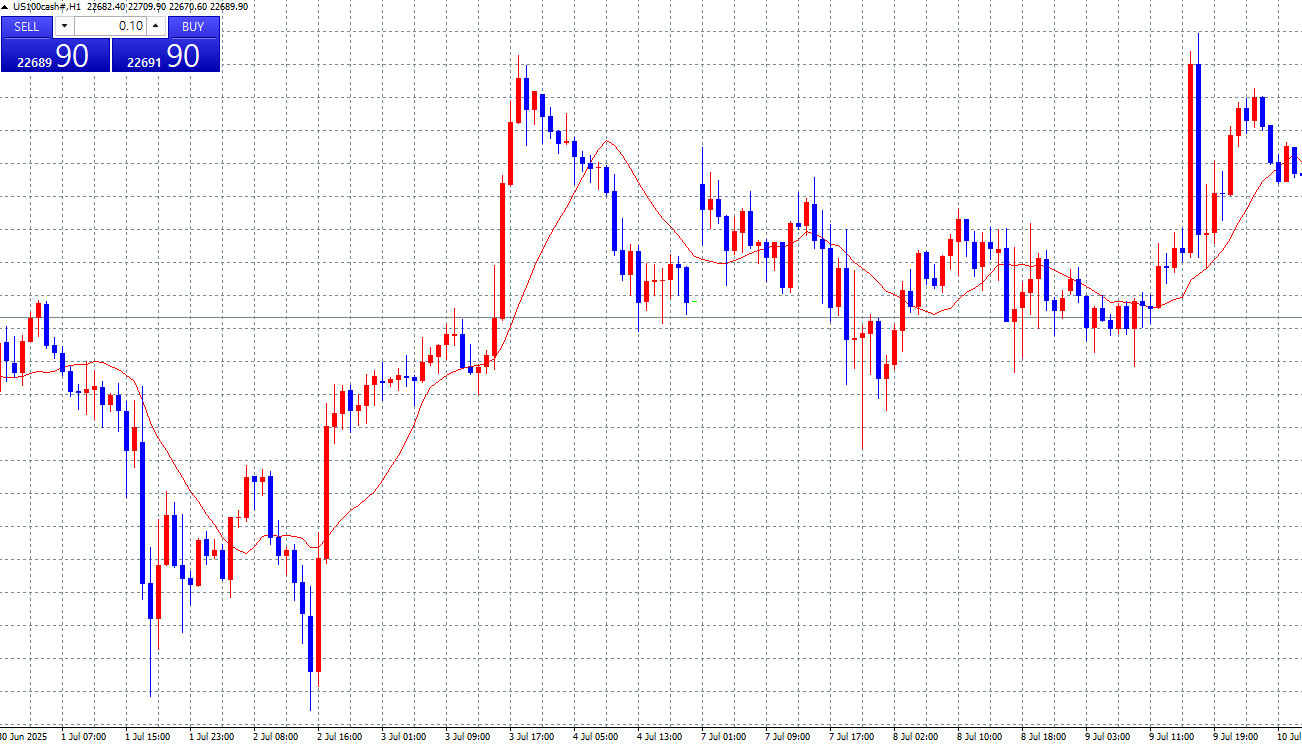
Task: Click the 3 Jul 17:00 time label
Action: 530,737
